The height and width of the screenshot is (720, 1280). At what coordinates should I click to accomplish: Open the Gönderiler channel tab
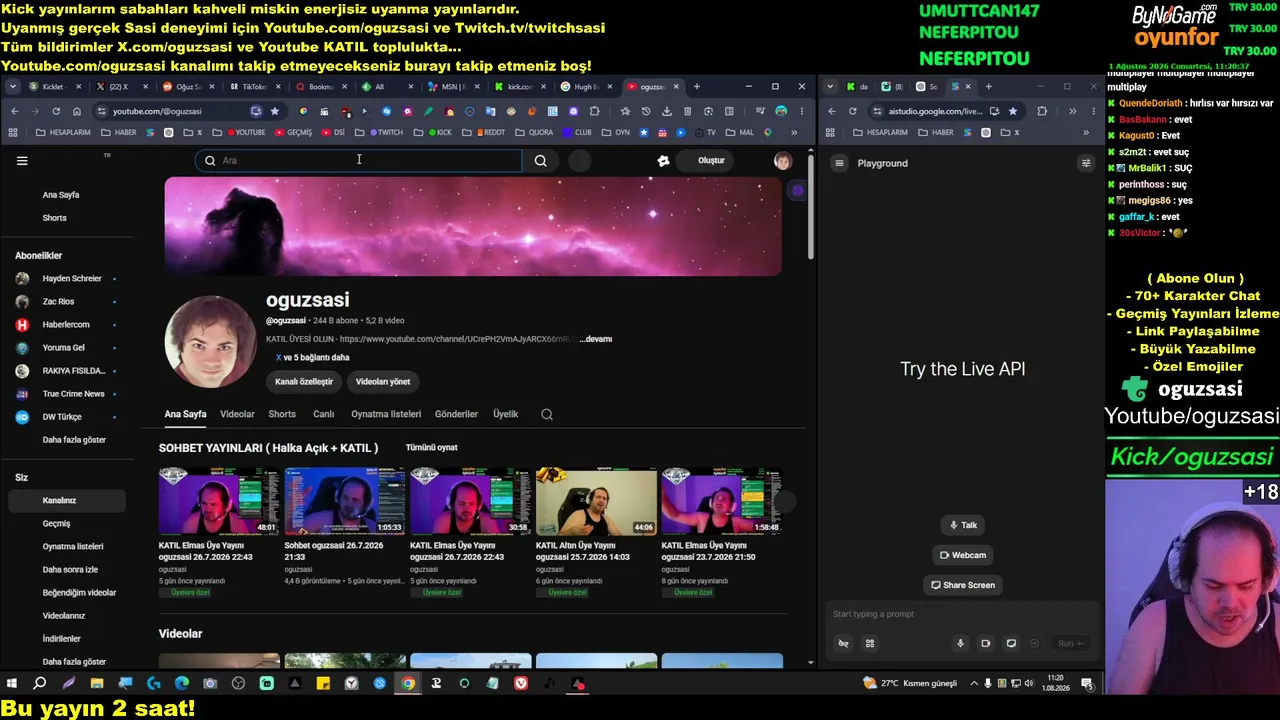click(x=456, y=414)
